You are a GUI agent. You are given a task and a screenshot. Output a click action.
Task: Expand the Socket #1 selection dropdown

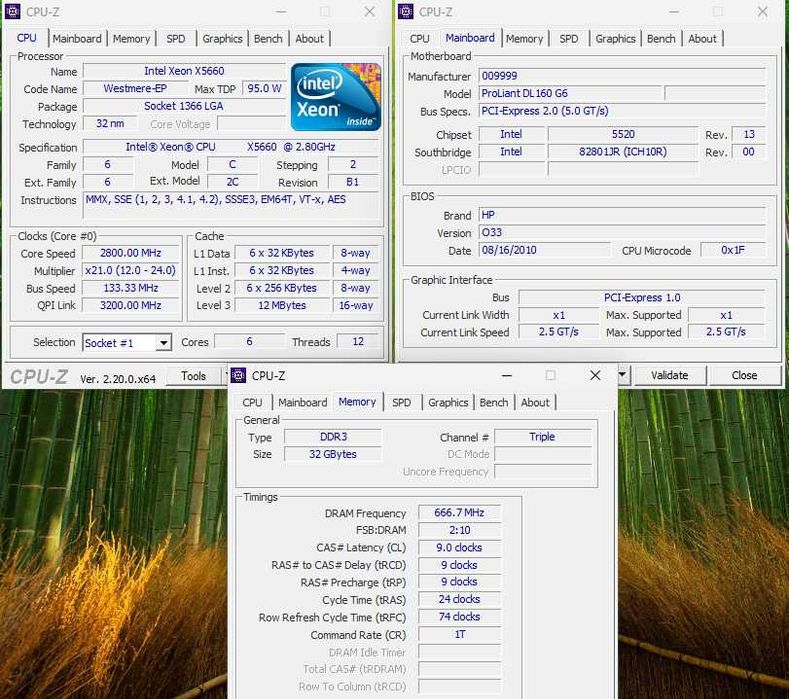[x=163, y=343]
